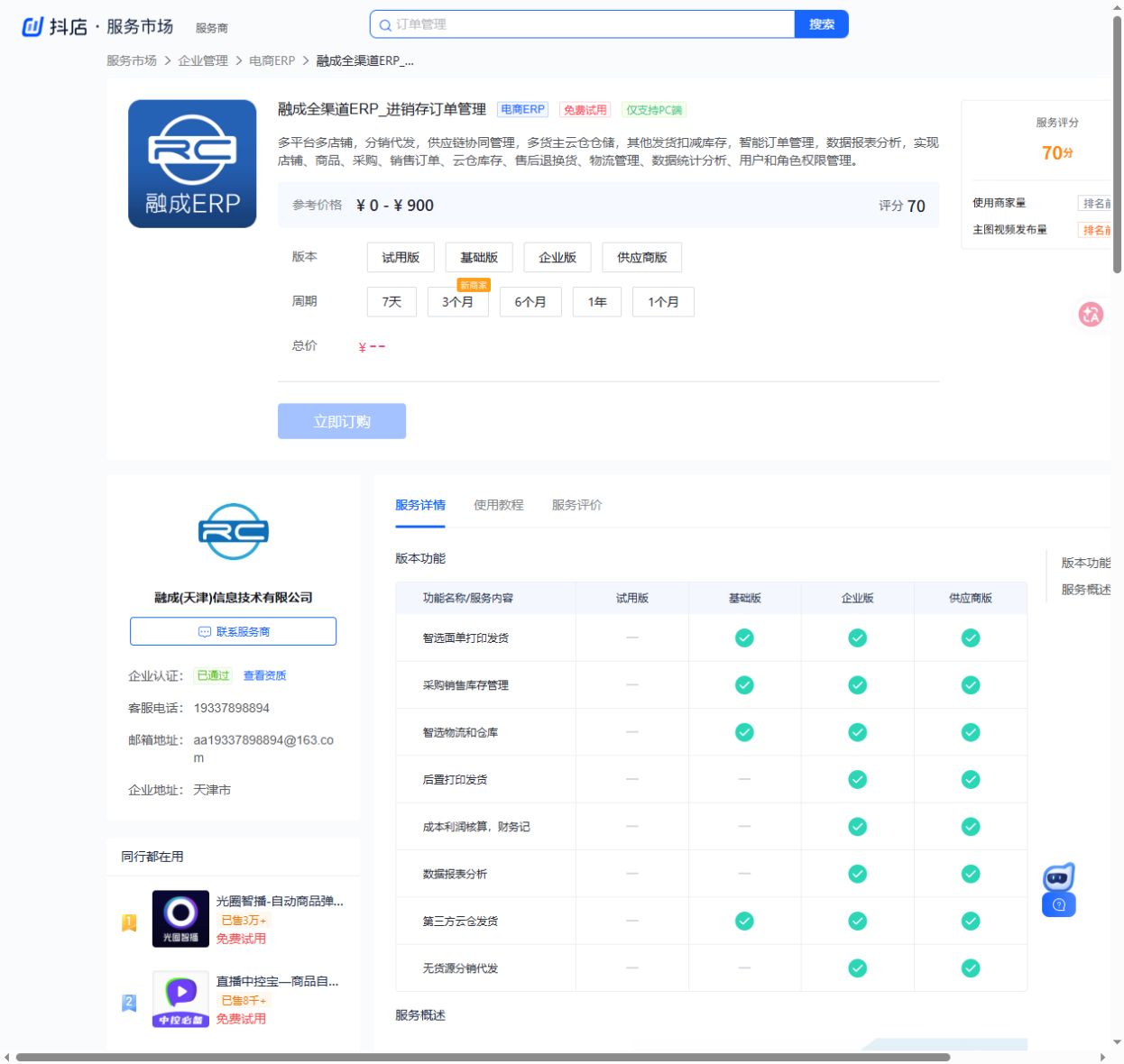Click the 抖店 logo icon
1124x1064 pixels.
32,26
